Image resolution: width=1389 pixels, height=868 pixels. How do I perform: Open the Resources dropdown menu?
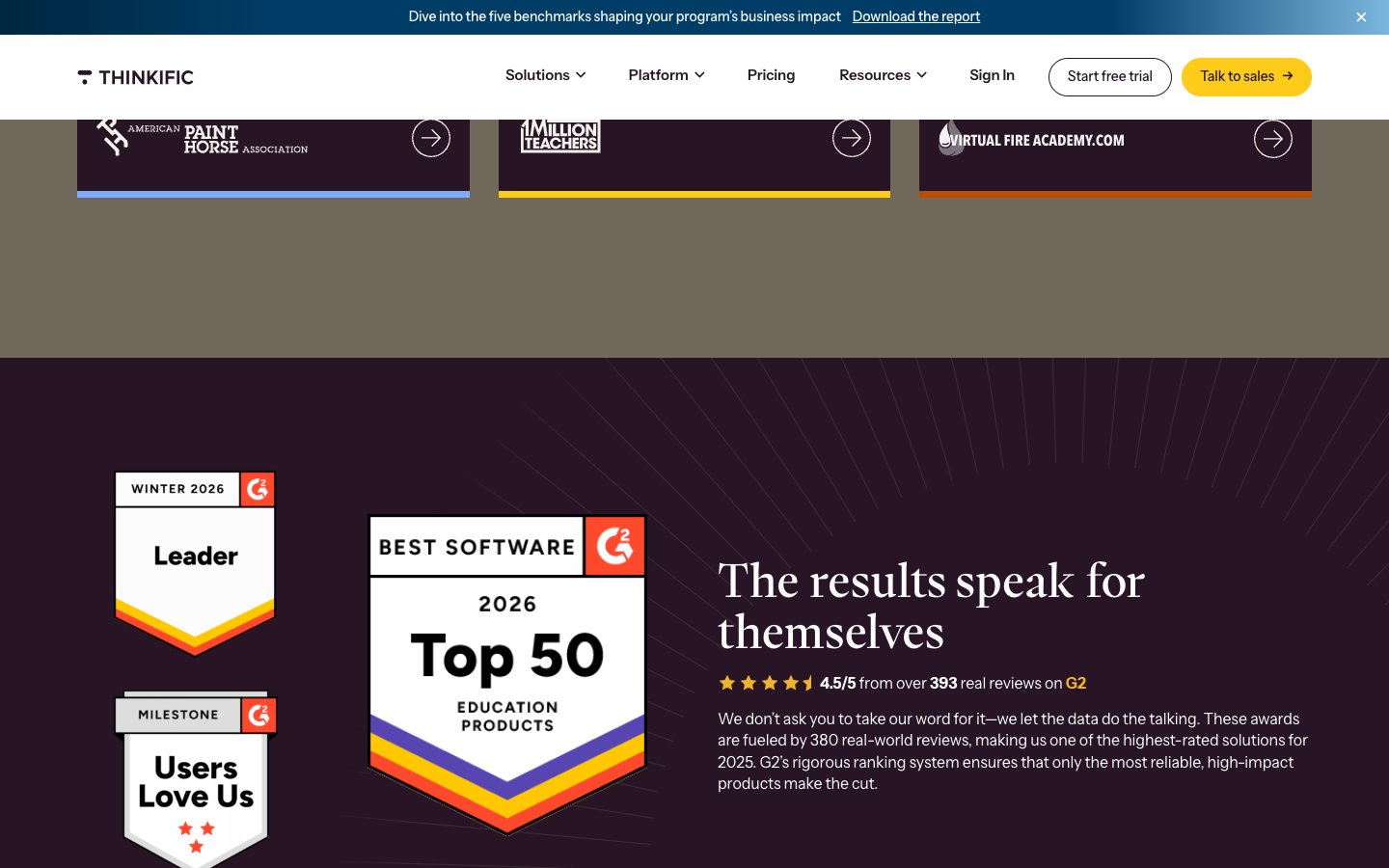click(x=882, y=75)
